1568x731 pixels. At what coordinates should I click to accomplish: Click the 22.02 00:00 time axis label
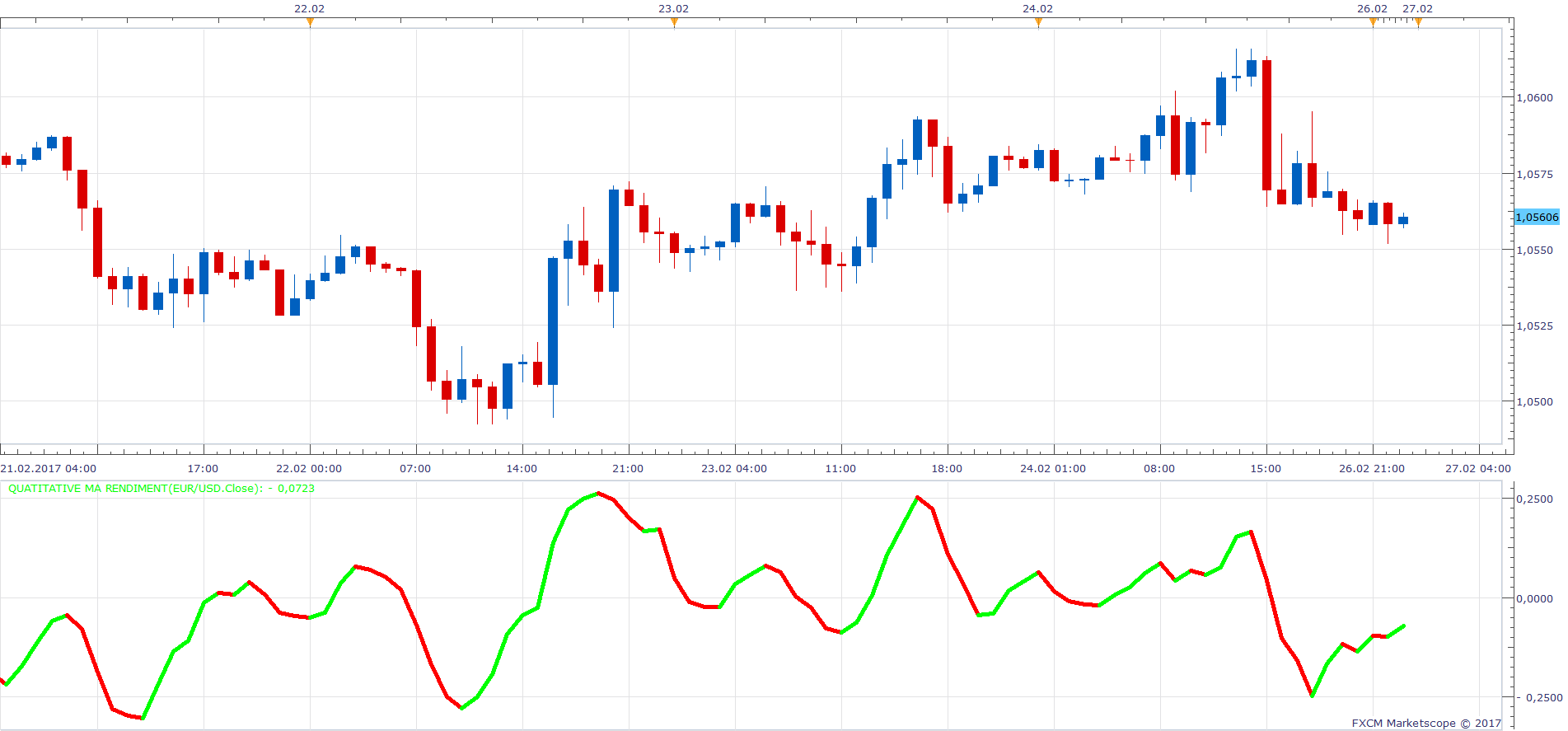[x=309, y=468]
